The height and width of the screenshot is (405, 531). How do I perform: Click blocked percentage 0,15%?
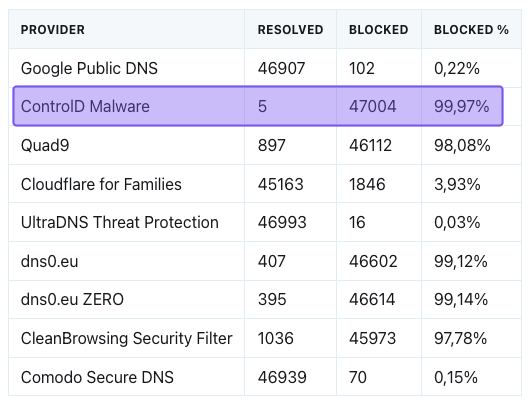pyautogui.click(x=456, y=377)
